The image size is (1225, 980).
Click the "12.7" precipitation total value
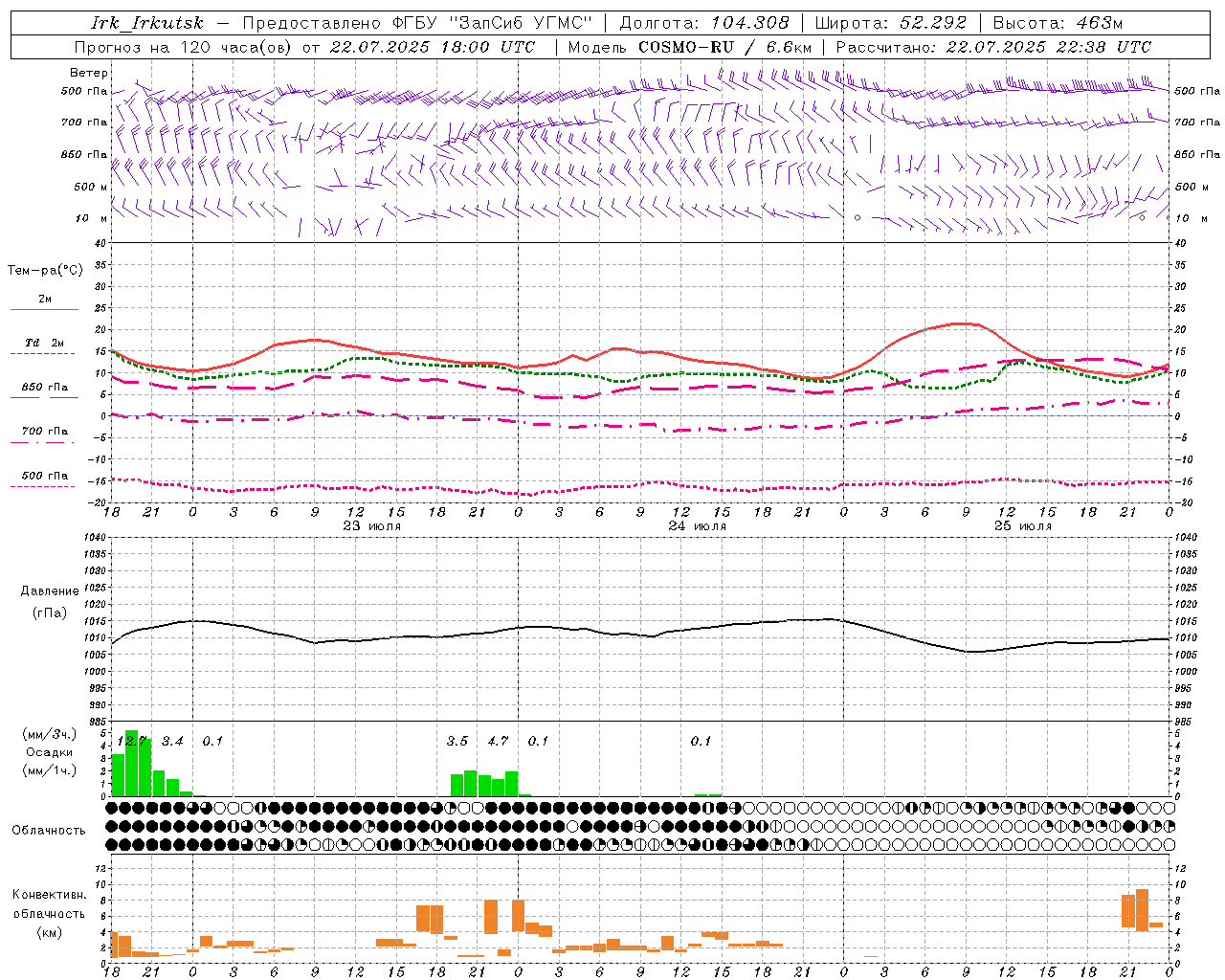[x=131, y=741]
